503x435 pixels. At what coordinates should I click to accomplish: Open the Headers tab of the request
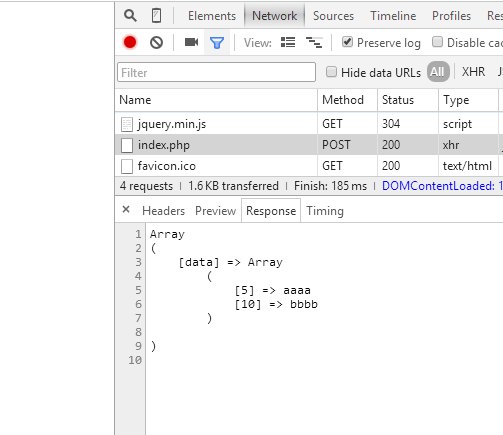click(163, 211)
